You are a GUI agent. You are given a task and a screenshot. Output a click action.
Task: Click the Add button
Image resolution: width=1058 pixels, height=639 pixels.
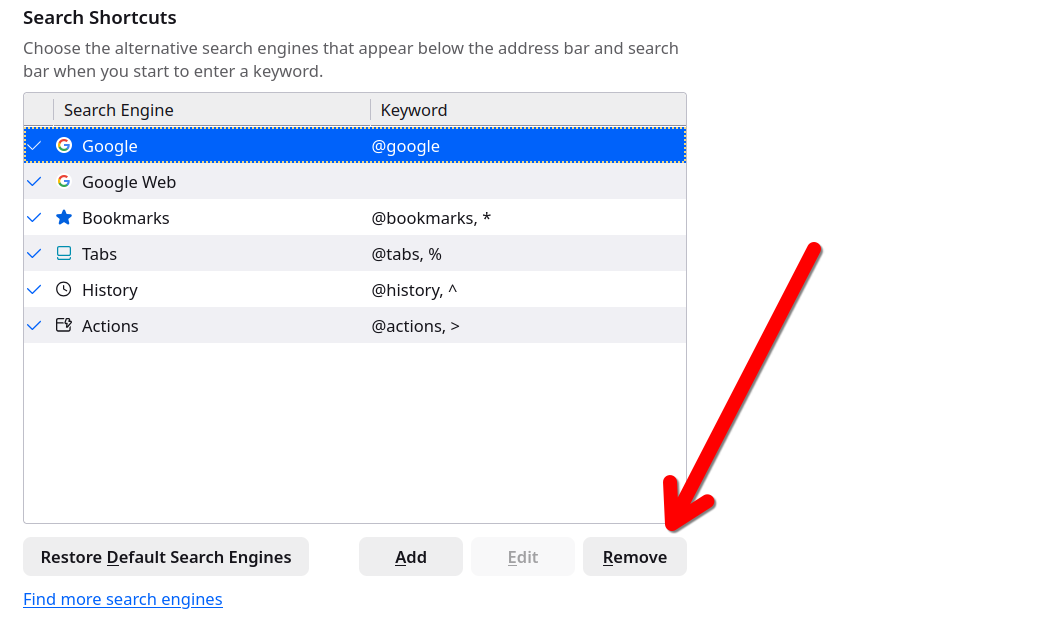tap(411, 557)
